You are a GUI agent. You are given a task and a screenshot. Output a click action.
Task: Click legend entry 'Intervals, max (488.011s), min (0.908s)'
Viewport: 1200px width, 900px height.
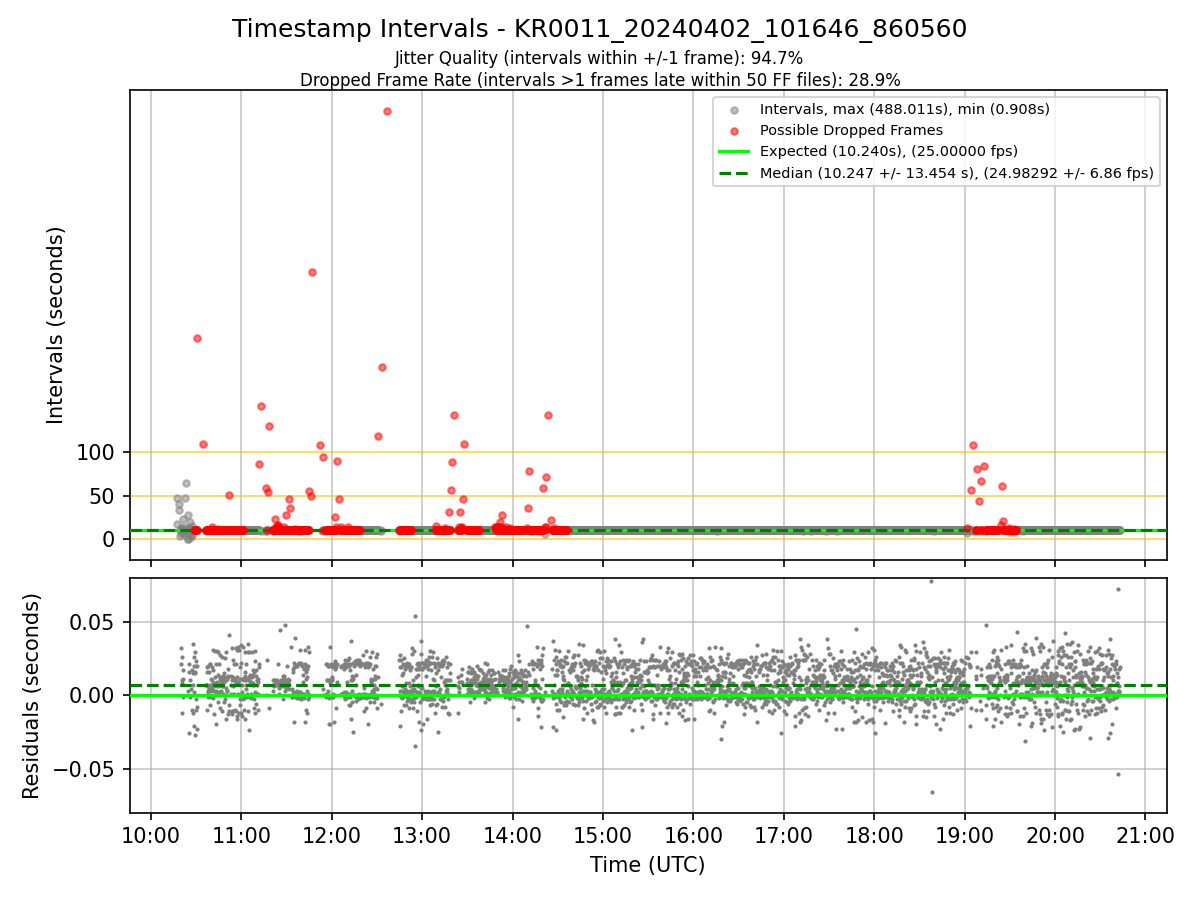pyautogui.click(x=905, y=109)
